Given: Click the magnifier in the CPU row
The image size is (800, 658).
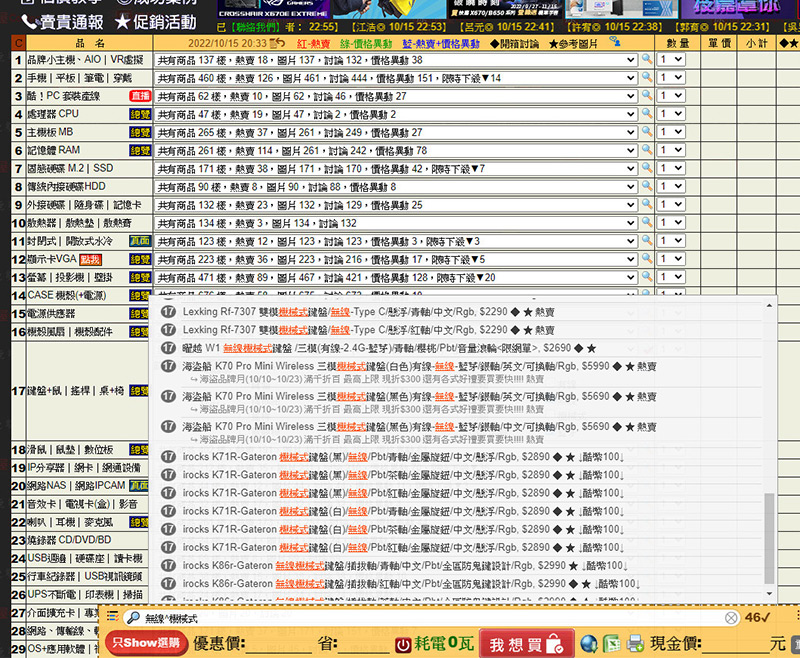Looking at the screenshot, I should (x=647, y=114).
